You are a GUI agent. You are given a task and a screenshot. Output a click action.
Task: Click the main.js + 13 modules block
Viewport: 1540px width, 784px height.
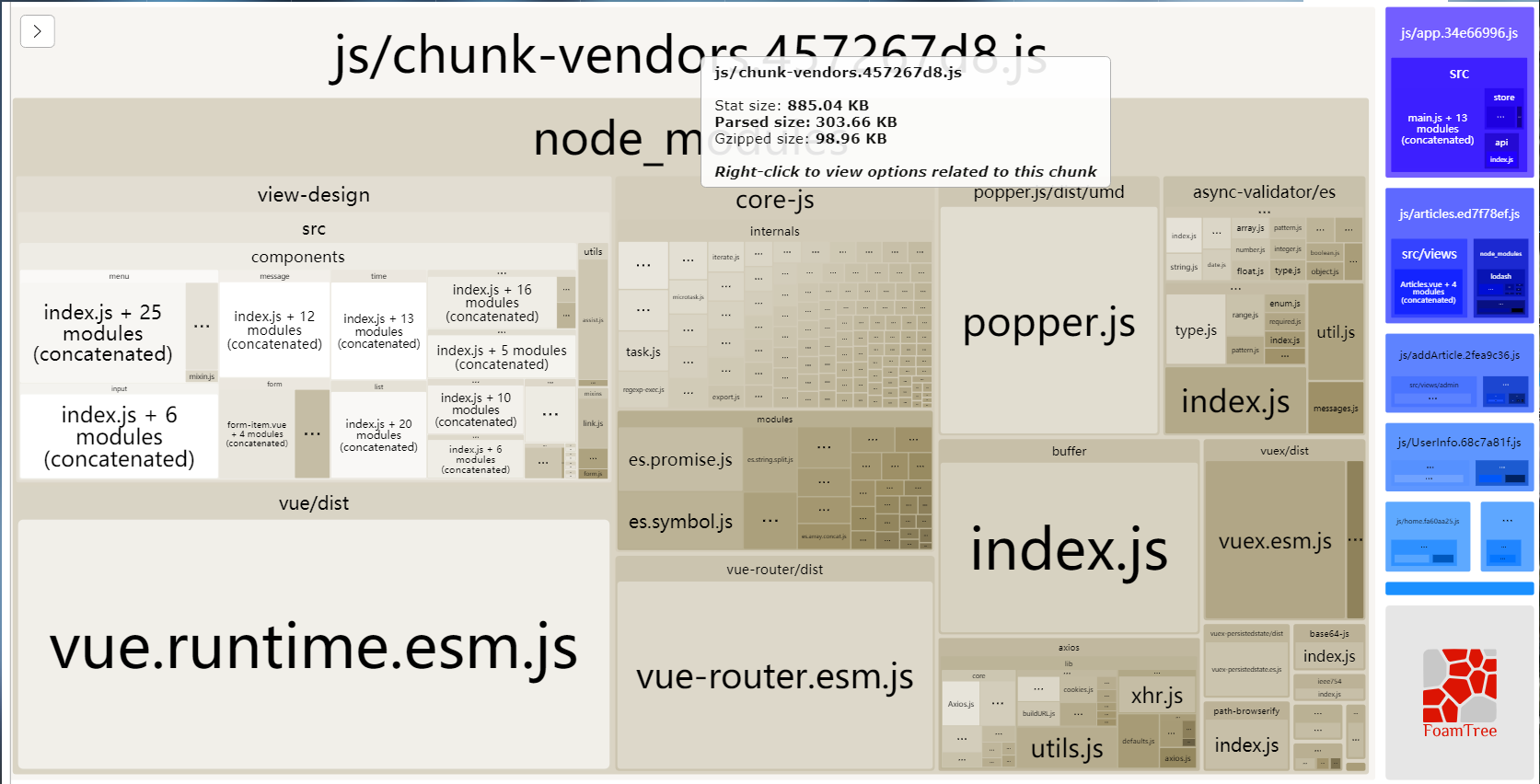(x=1437, y=129)
